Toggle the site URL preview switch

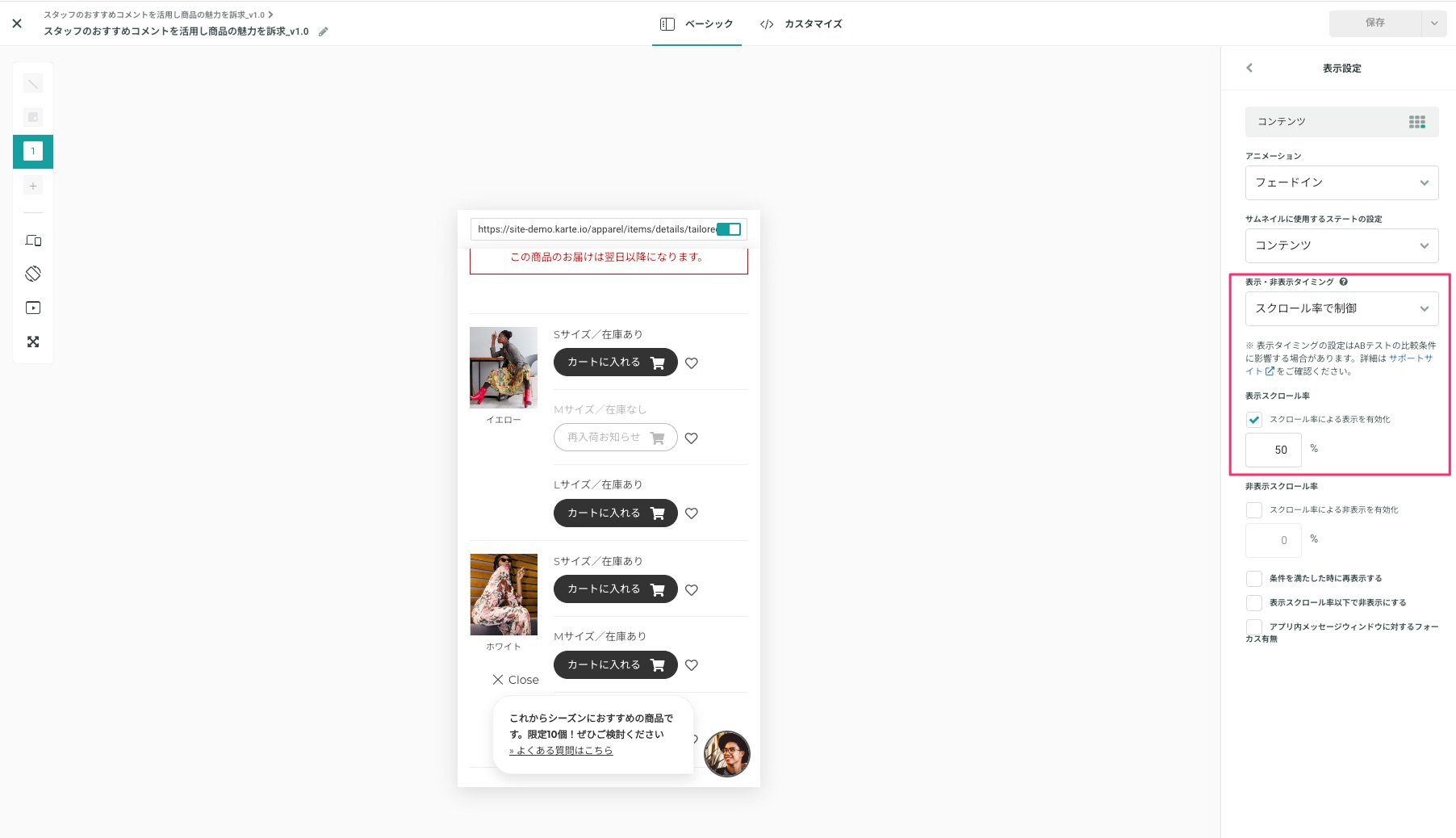click(x=729, y=229)
